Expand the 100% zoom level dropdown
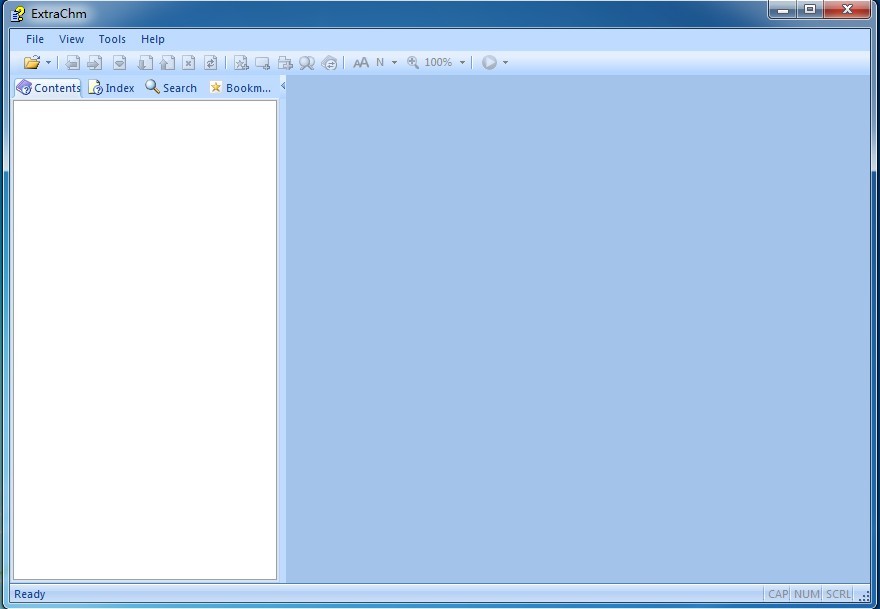880x609 pixels. click(x=462, y=62)
